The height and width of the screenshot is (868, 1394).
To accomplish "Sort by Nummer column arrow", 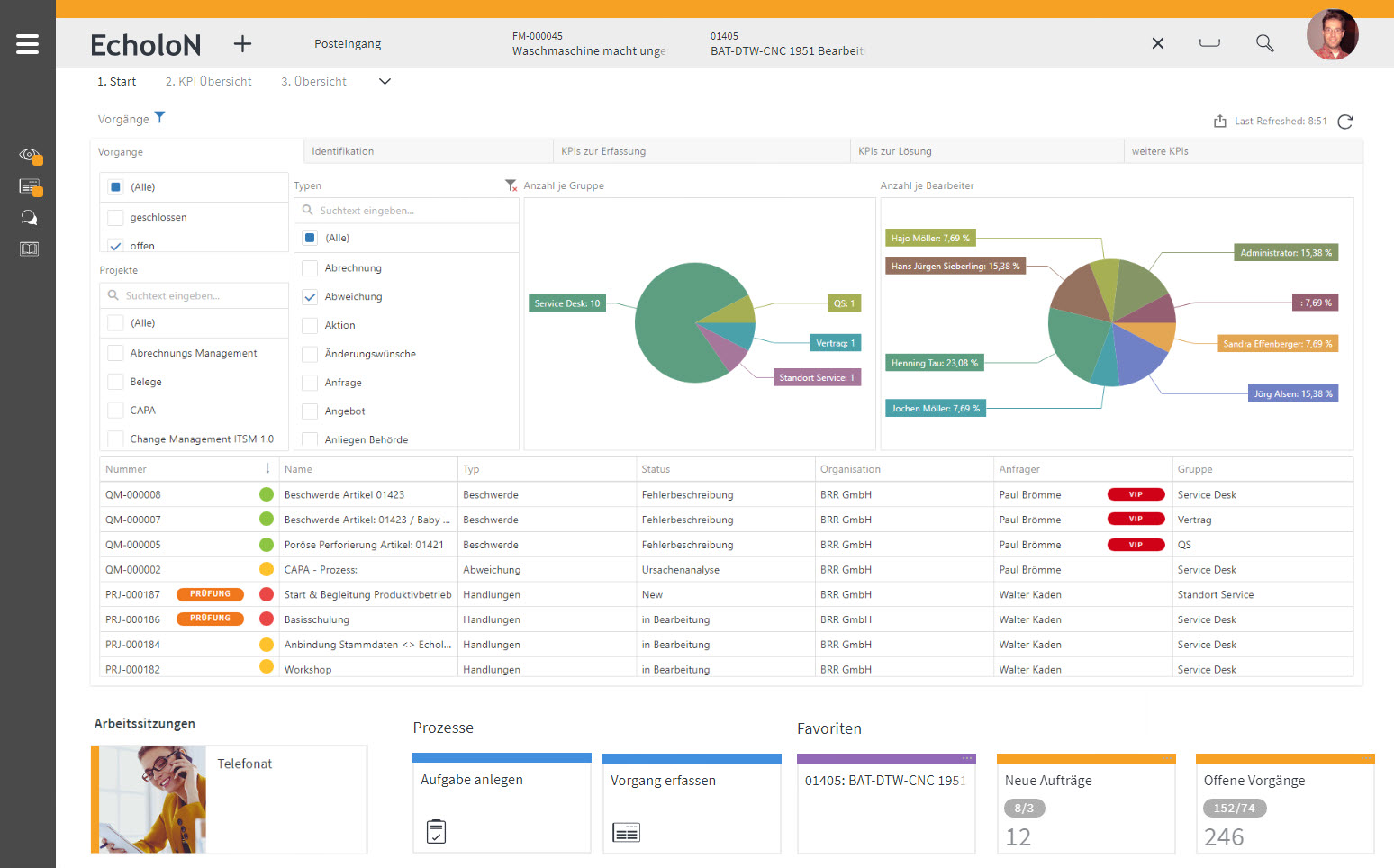I will [267, 468].
